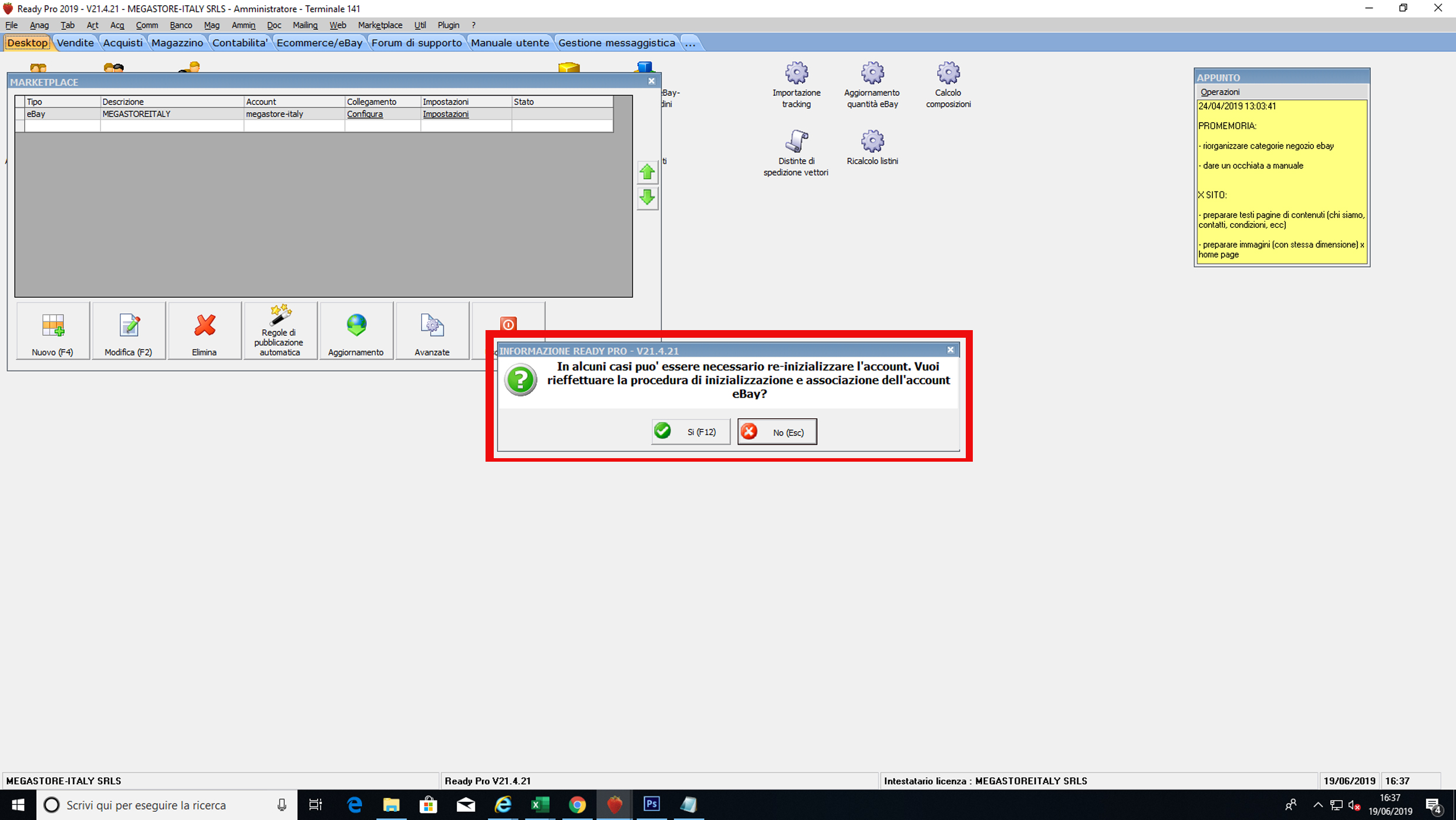Open File Explorer from taskbar
Screen dimensions: 1456x820
[x=392, y=805]
